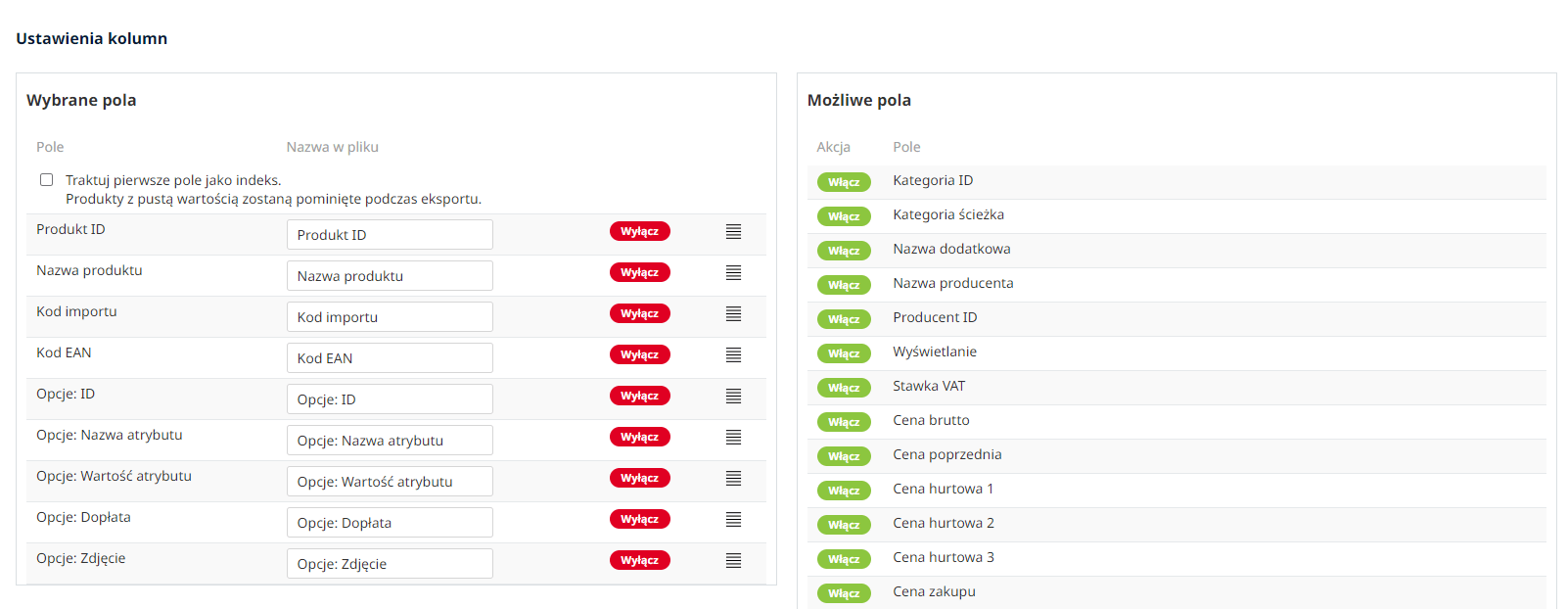Click the Kod importu name input box

pyautogui.click(x=390, y=317)
